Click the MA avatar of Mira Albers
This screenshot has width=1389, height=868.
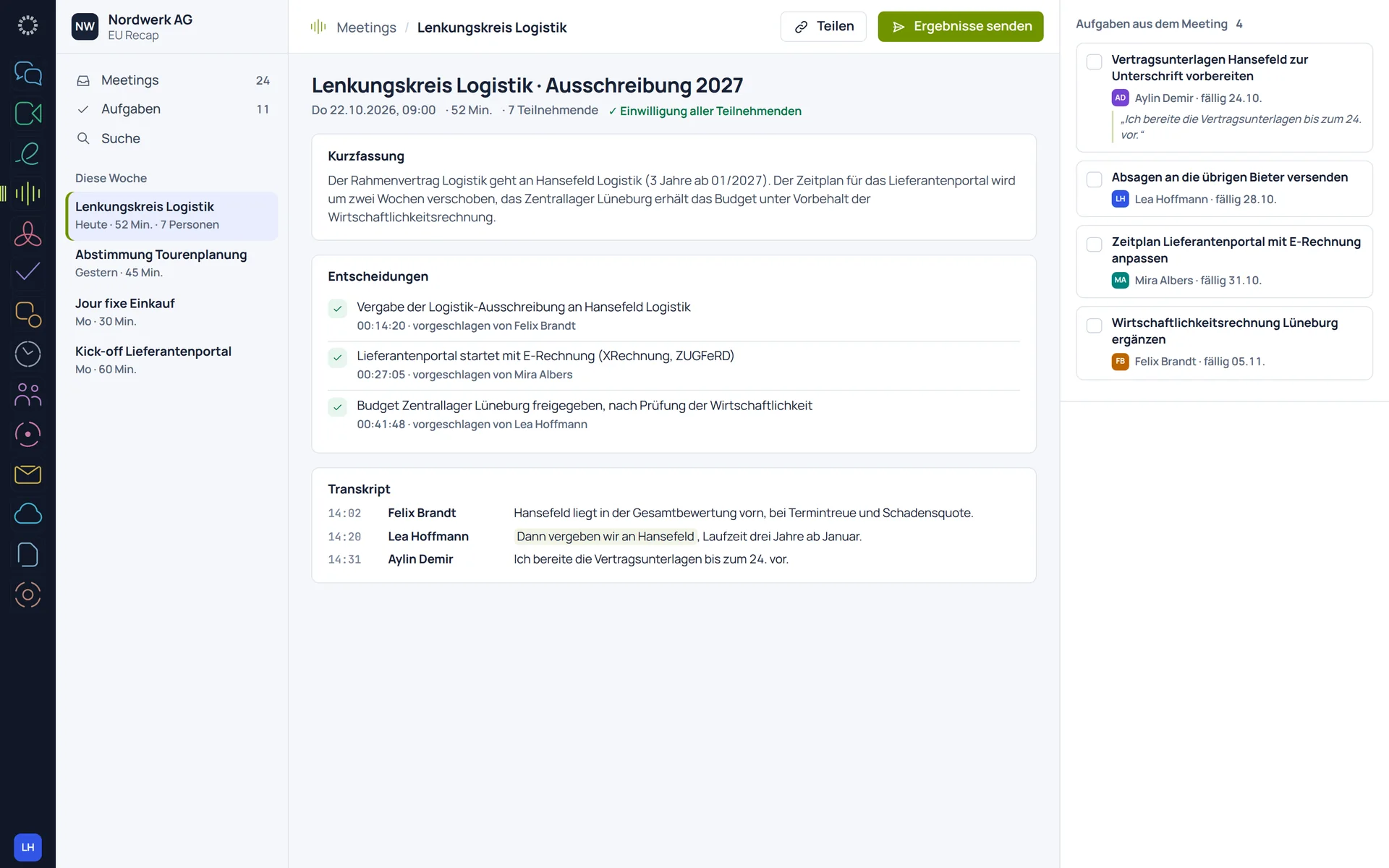point(1120,280)
